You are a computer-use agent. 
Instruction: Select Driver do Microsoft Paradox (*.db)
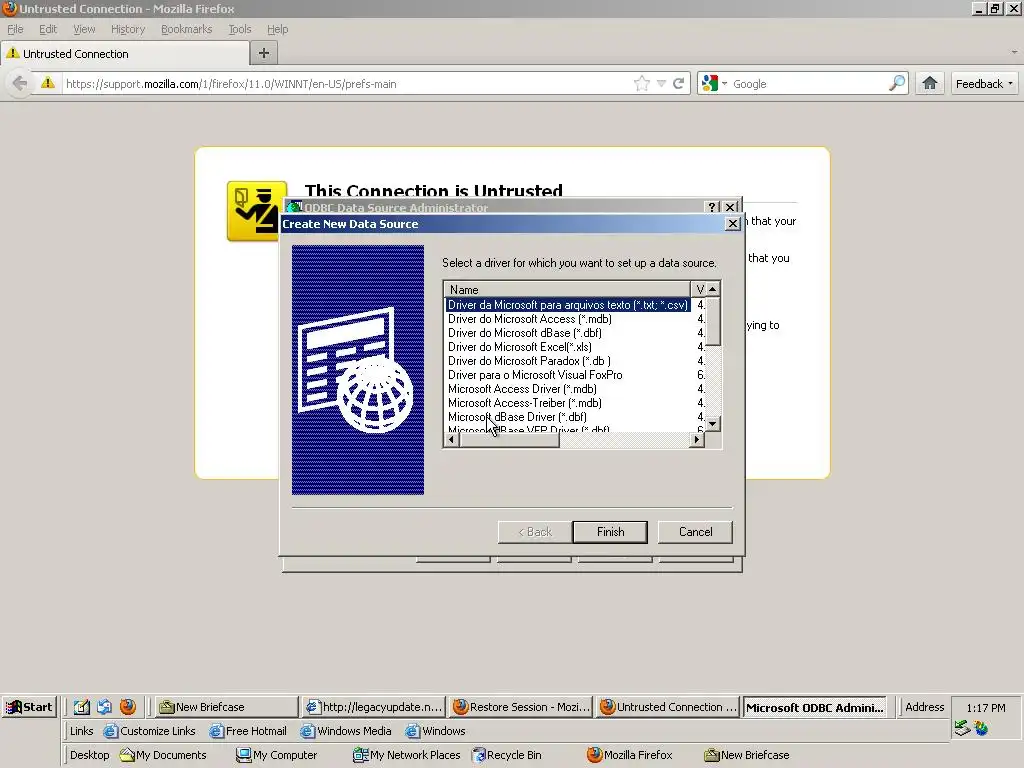(x=529, y=360)
